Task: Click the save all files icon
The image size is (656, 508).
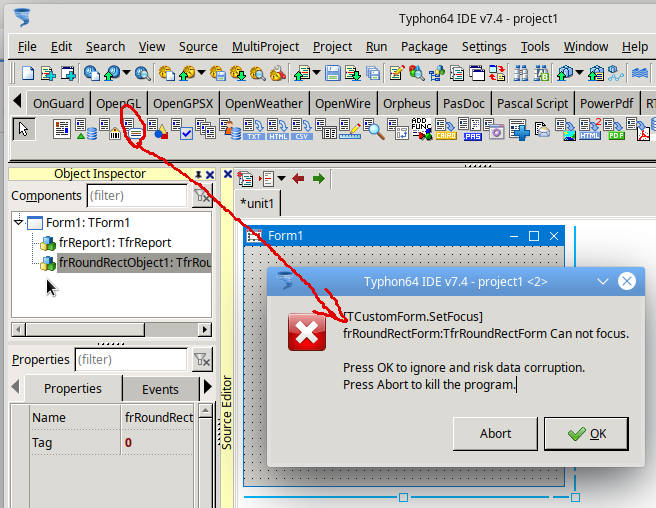Action: pos(373,74)
